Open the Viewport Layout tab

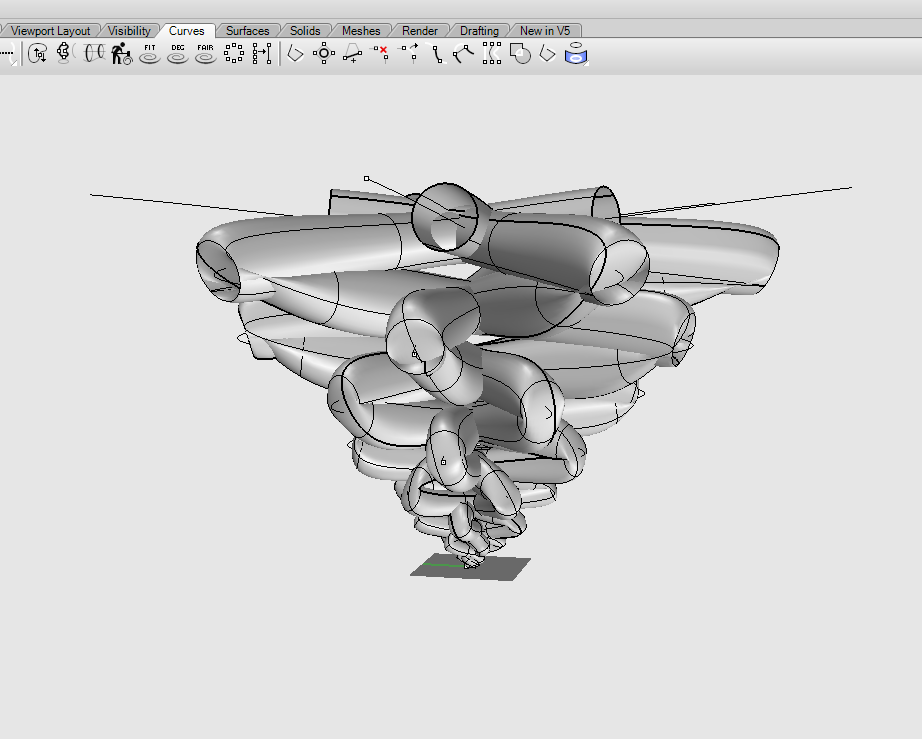pyautogui.click(x=50, y=31)
